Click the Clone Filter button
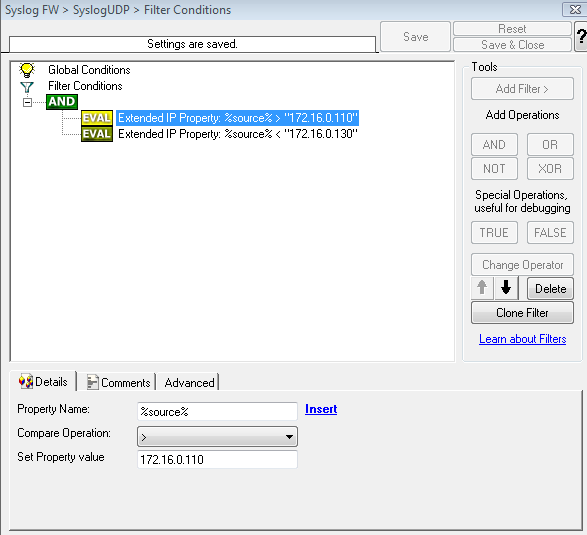 (522, 313)
